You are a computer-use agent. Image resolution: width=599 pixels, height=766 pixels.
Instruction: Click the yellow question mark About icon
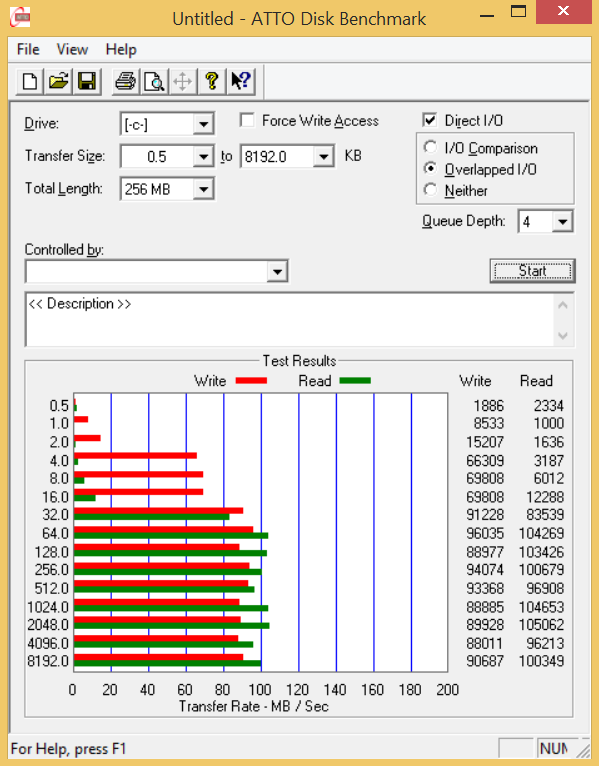point(212,81)
